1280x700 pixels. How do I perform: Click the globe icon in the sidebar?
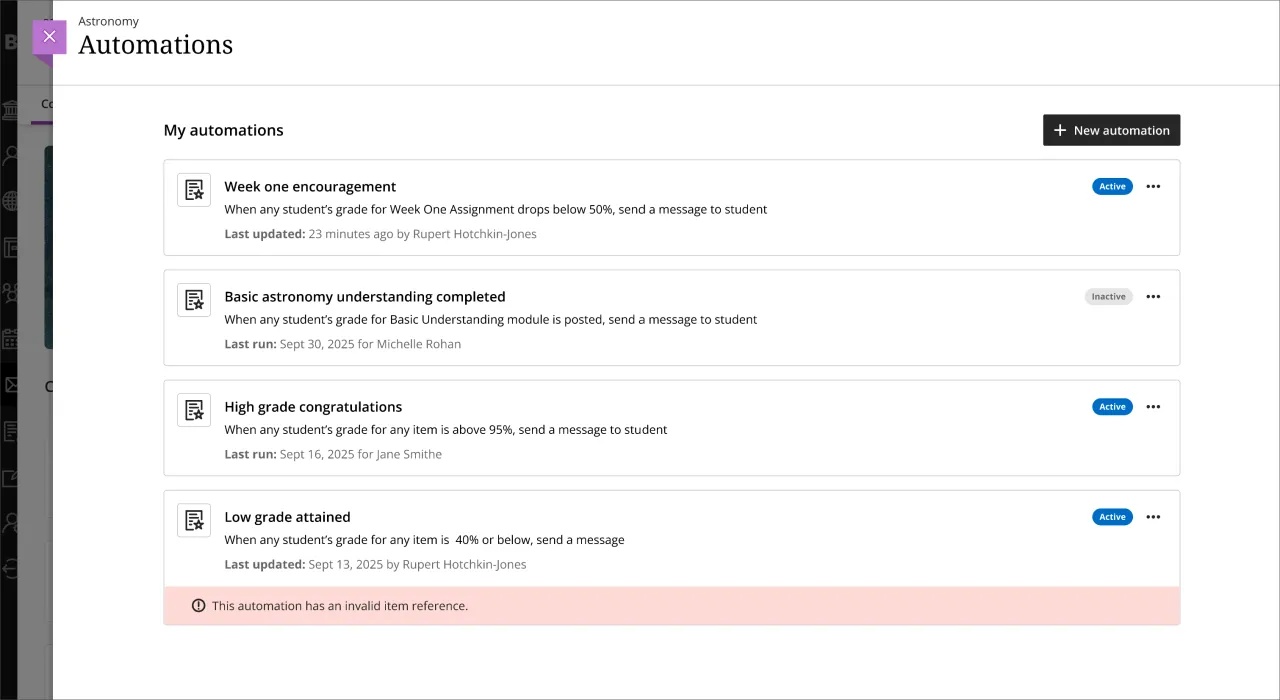11,200
